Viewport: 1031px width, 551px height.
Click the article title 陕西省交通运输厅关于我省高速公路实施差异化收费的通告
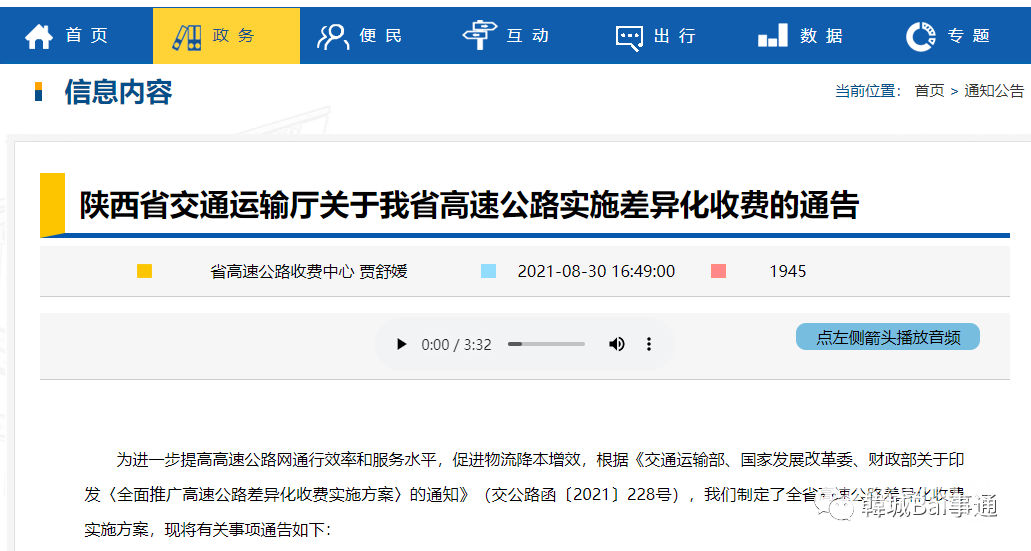pyautogui.click(x=469, y=204)
